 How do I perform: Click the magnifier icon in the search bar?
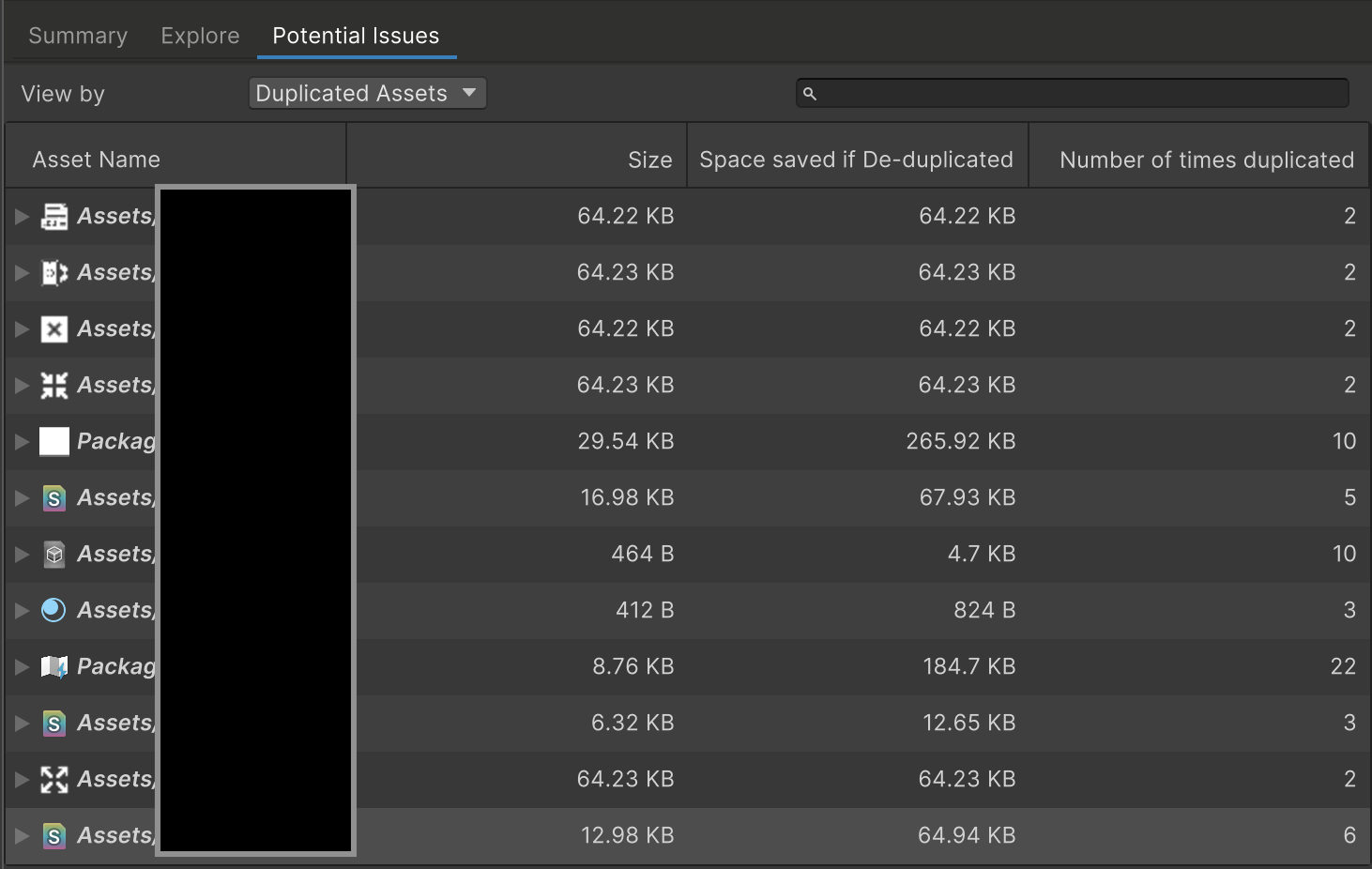[810, 93]
